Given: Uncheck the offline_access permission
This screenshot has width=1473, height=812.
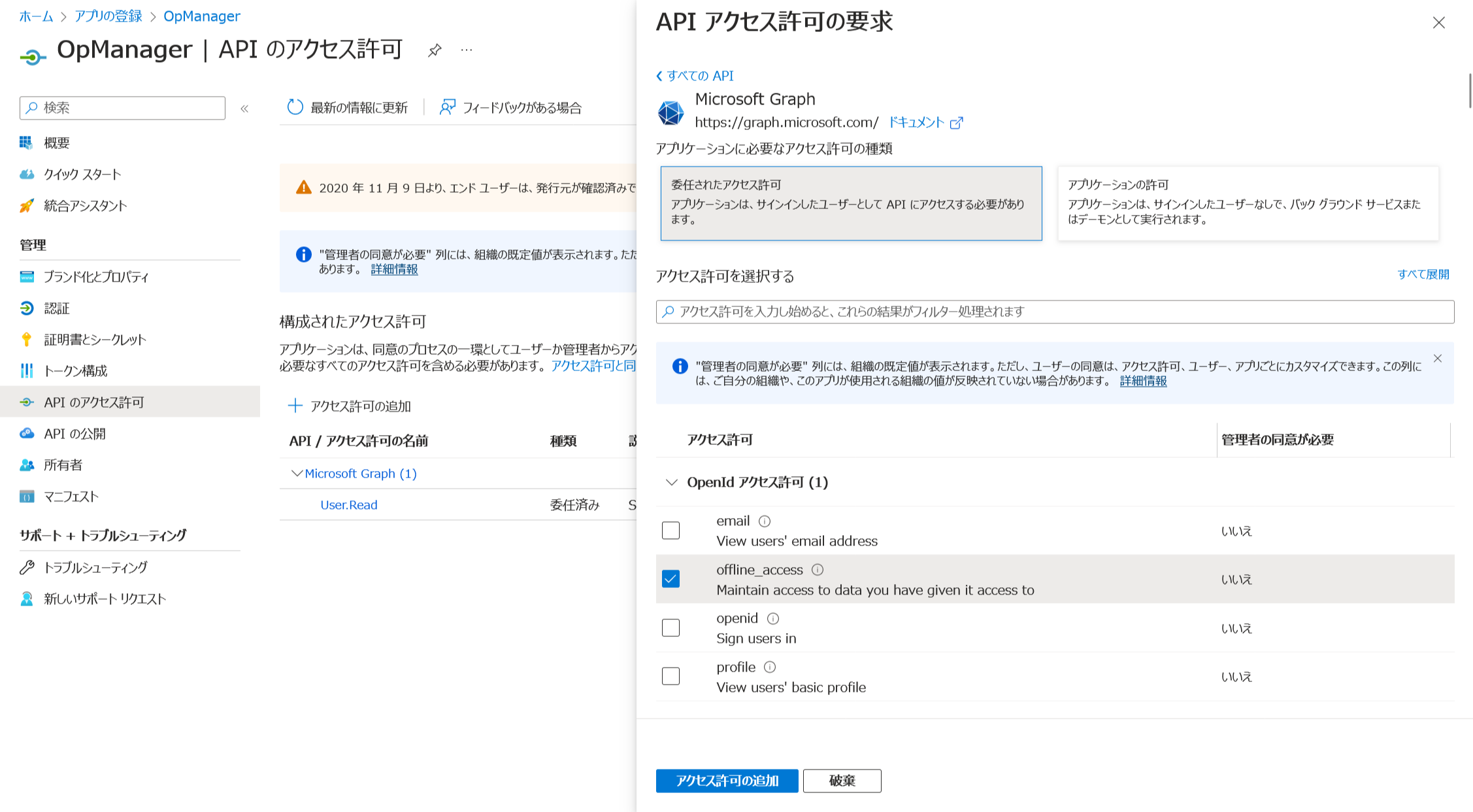Looking at the screenshot, I should [670, 579].
